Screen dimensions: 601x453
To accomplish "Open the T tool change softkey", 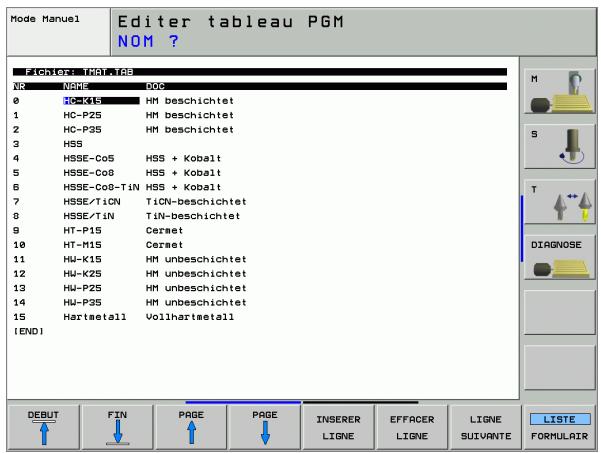I will coord(559,202).
